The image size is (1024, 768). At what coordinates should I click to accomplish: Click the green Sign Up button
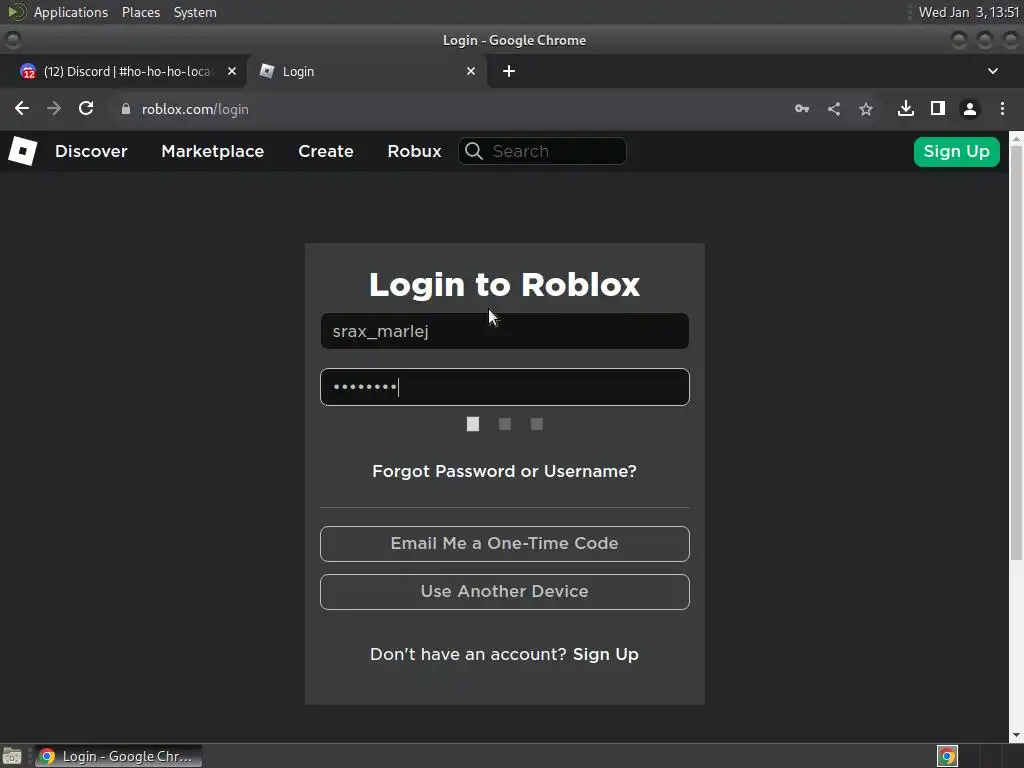click(x=957, y=152)
